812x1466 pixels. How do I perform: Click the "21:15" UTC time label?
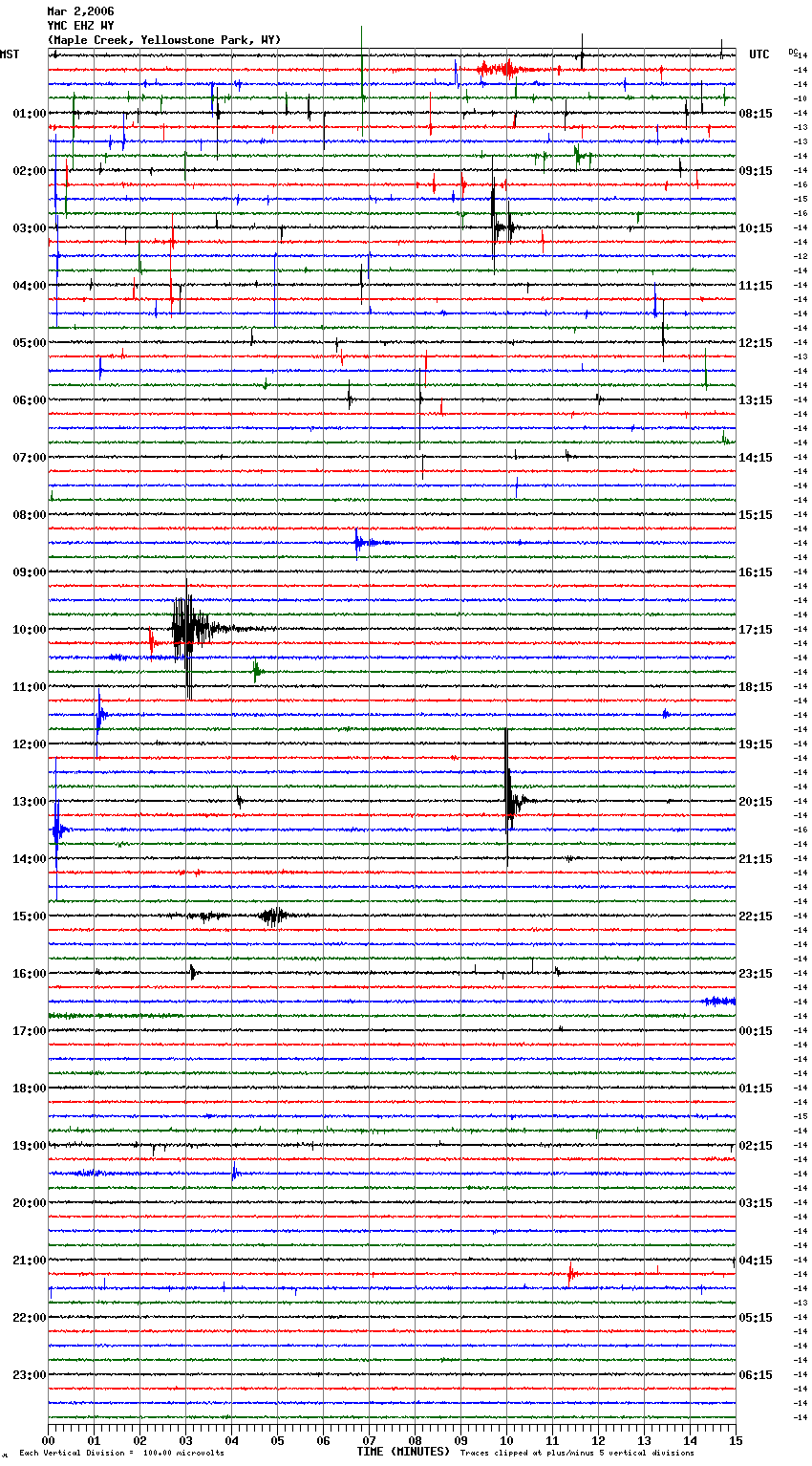[756, 859]
